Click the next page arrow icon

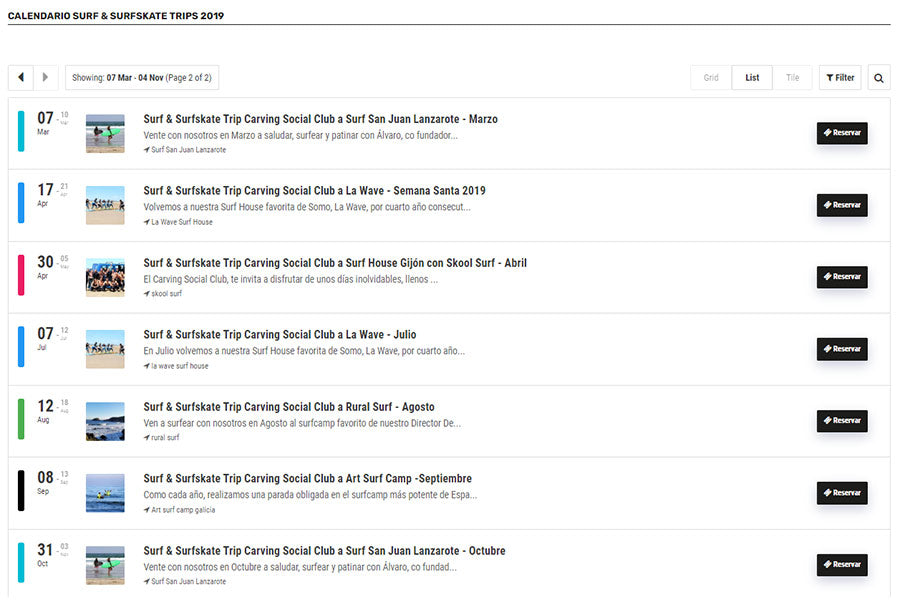click(45, 78)
